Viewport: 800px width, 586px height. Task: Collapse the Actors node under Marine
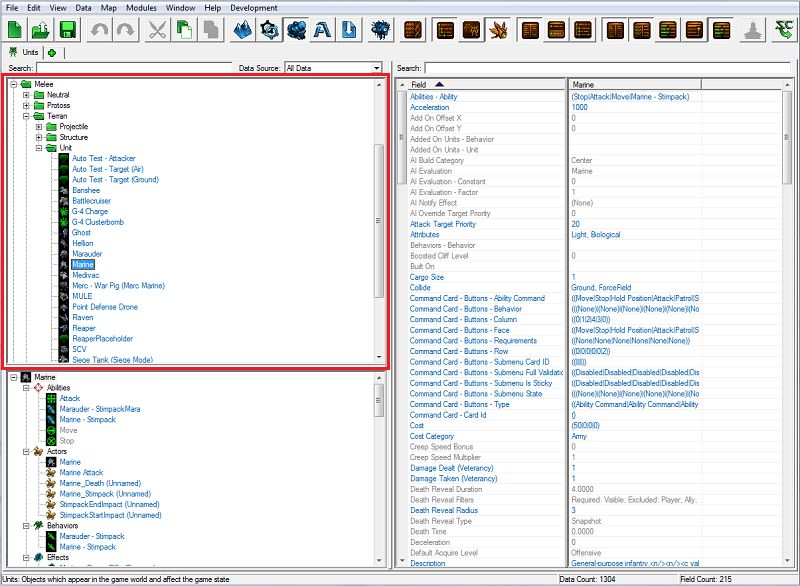26,451
